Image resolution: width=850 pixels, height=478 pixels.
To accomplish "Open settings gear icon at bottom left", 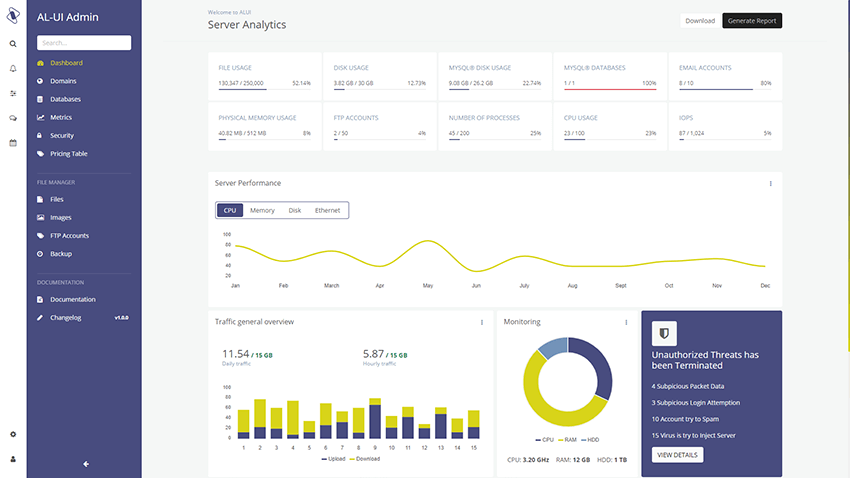I will coord(13,434).
